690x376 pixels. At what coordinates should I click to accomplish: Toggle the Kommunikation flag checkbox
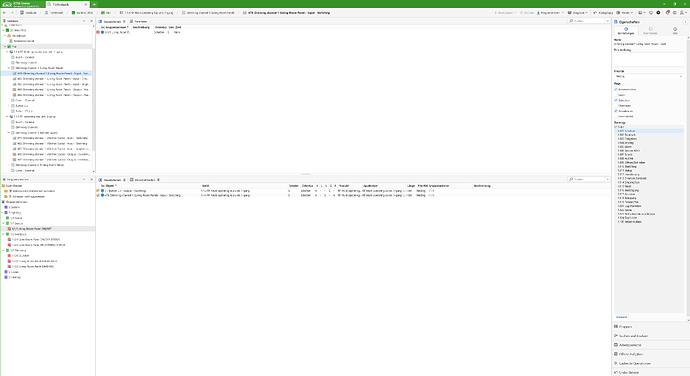click(x=616, y=89)
